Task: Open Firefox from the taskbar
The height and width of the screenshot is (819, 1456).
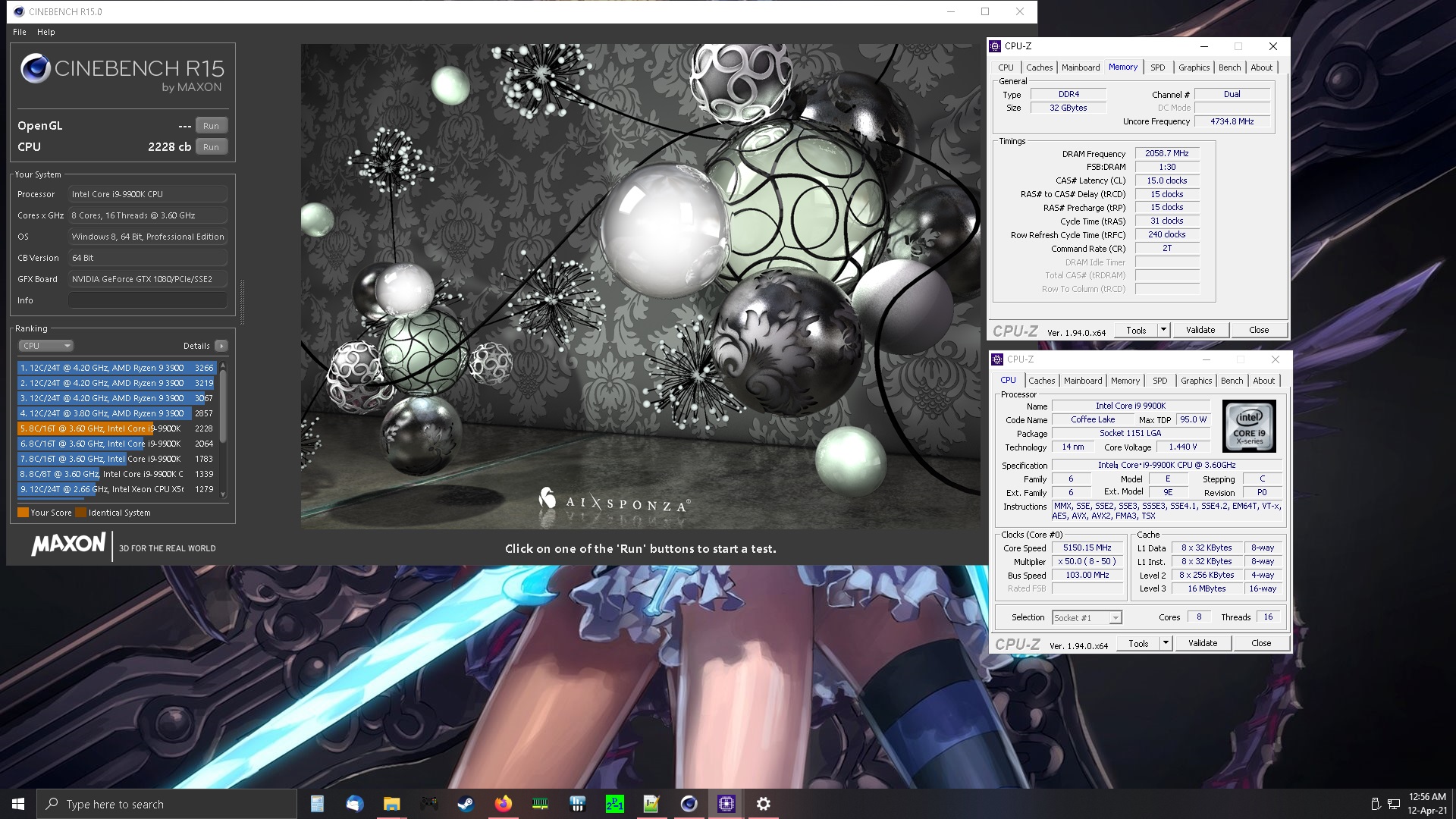Action: pos(503,804)
